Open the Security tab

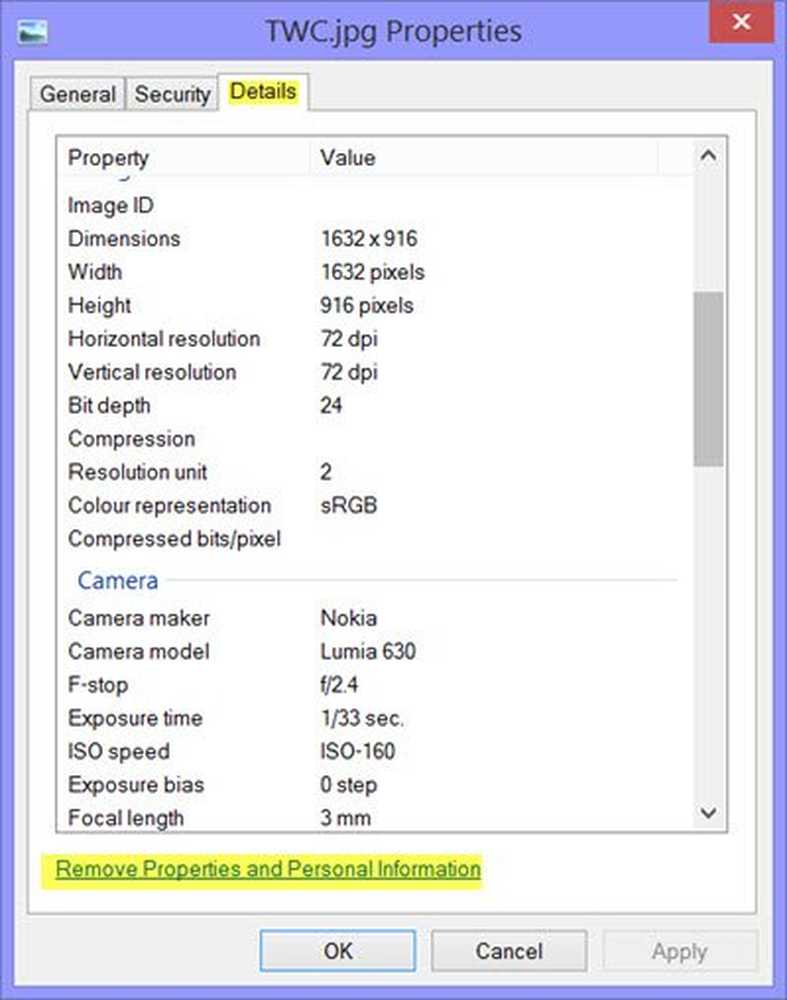coord(172,94)
